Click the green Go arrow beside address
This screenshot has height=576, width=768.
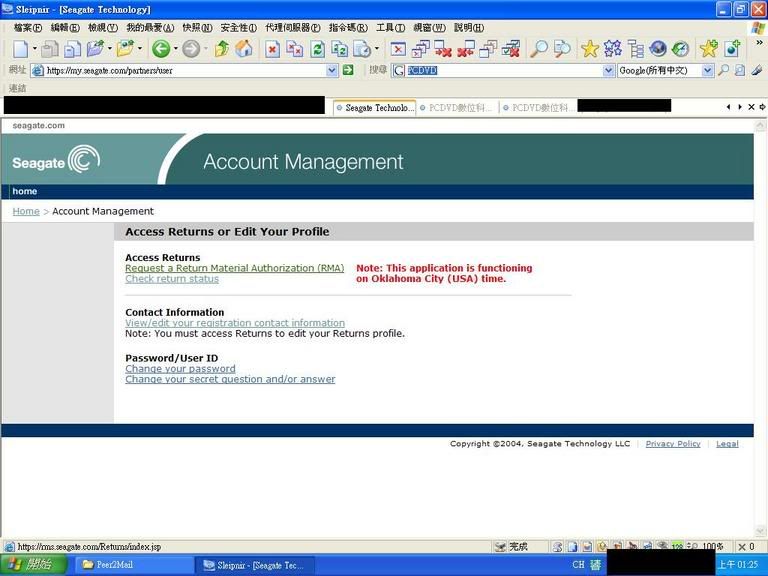(348, 71)
